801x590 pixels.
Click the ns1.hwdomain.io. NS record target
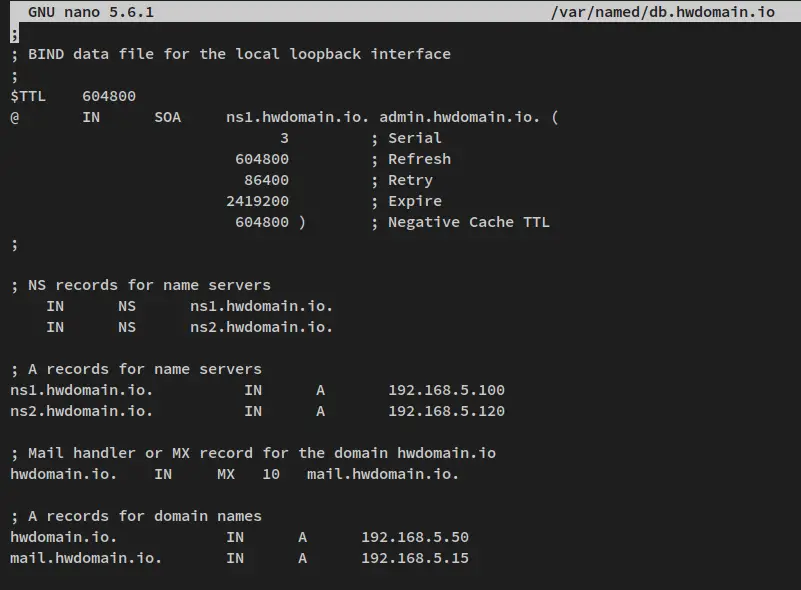click(x=262, y=306)
